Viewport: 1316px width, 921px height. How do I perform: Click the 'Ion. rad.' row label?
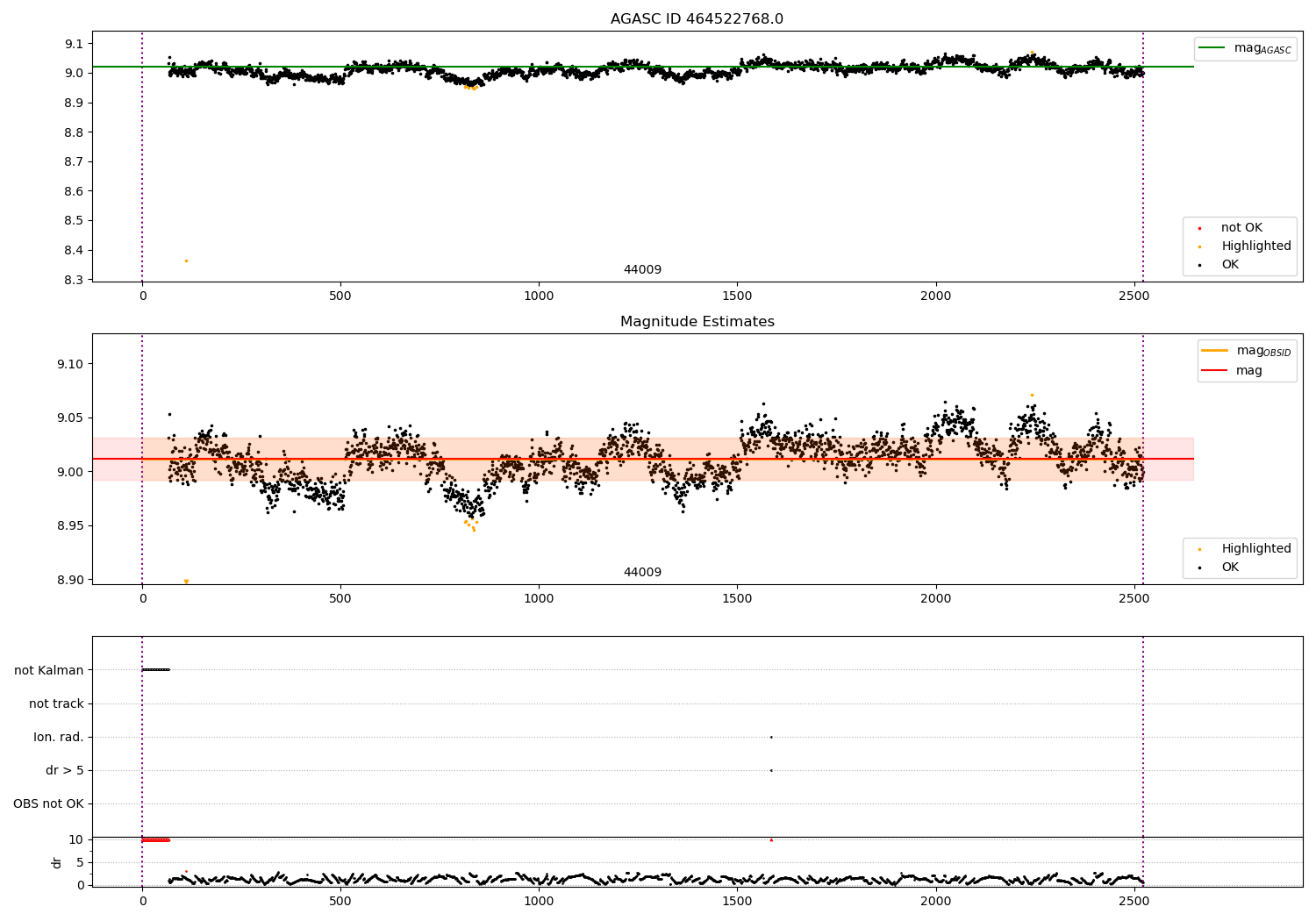[59, 737]
